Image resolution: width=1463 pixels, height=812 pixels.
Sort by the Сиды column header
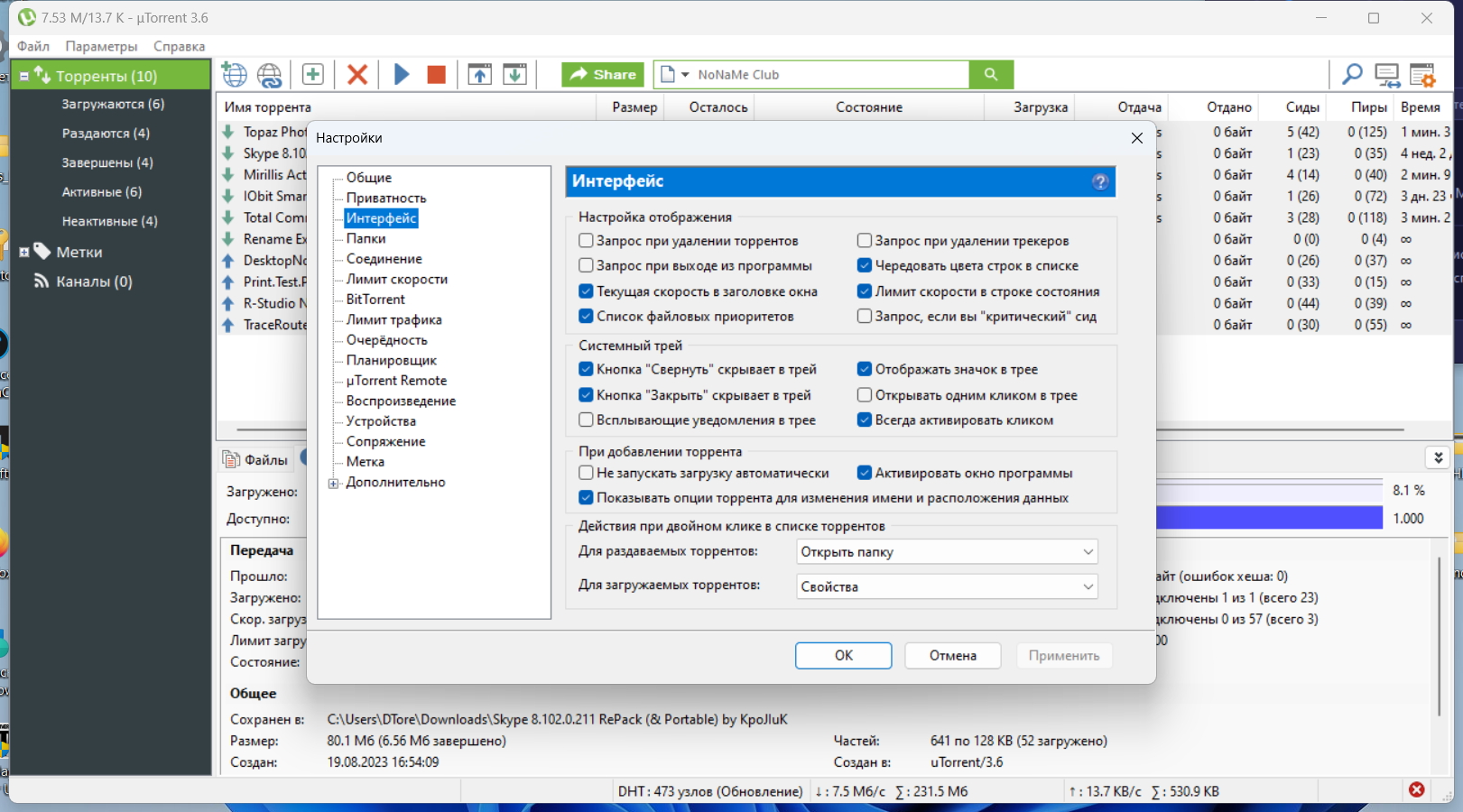pyautogui.click(x=1302, y=107)
